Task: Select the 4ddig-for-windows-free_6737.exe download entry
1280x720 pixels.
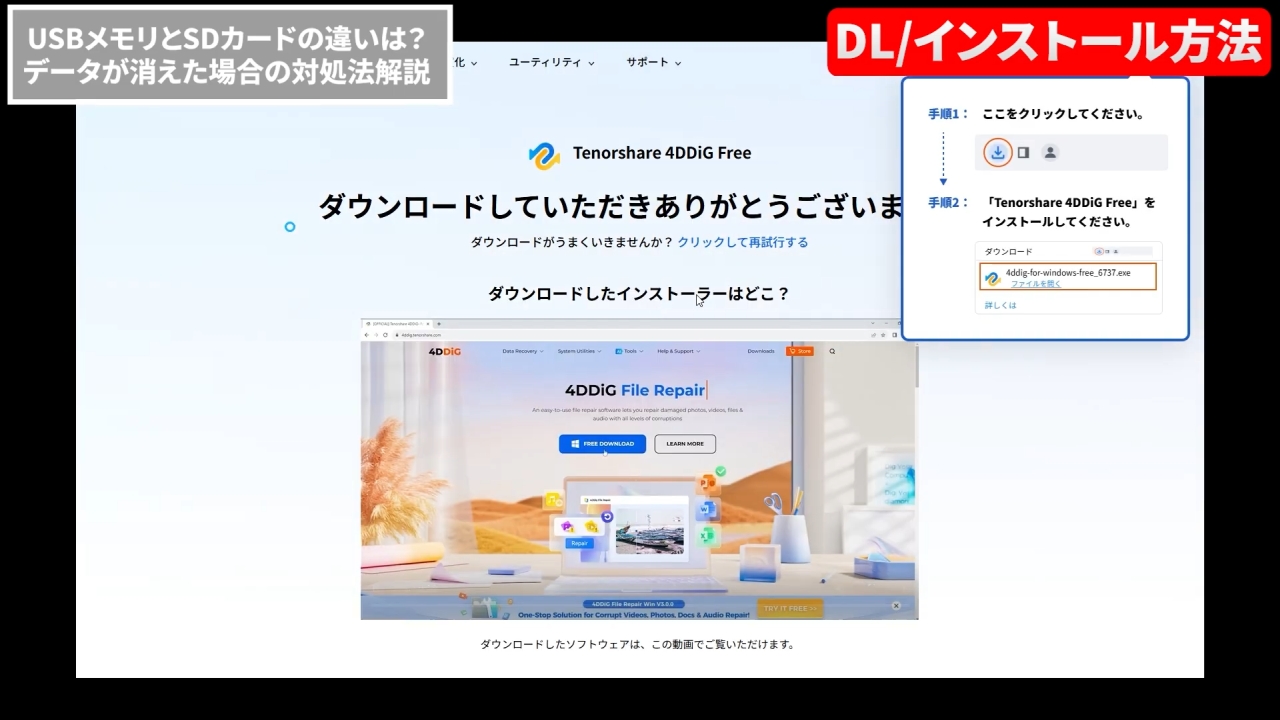Action: coord(1068,277)
